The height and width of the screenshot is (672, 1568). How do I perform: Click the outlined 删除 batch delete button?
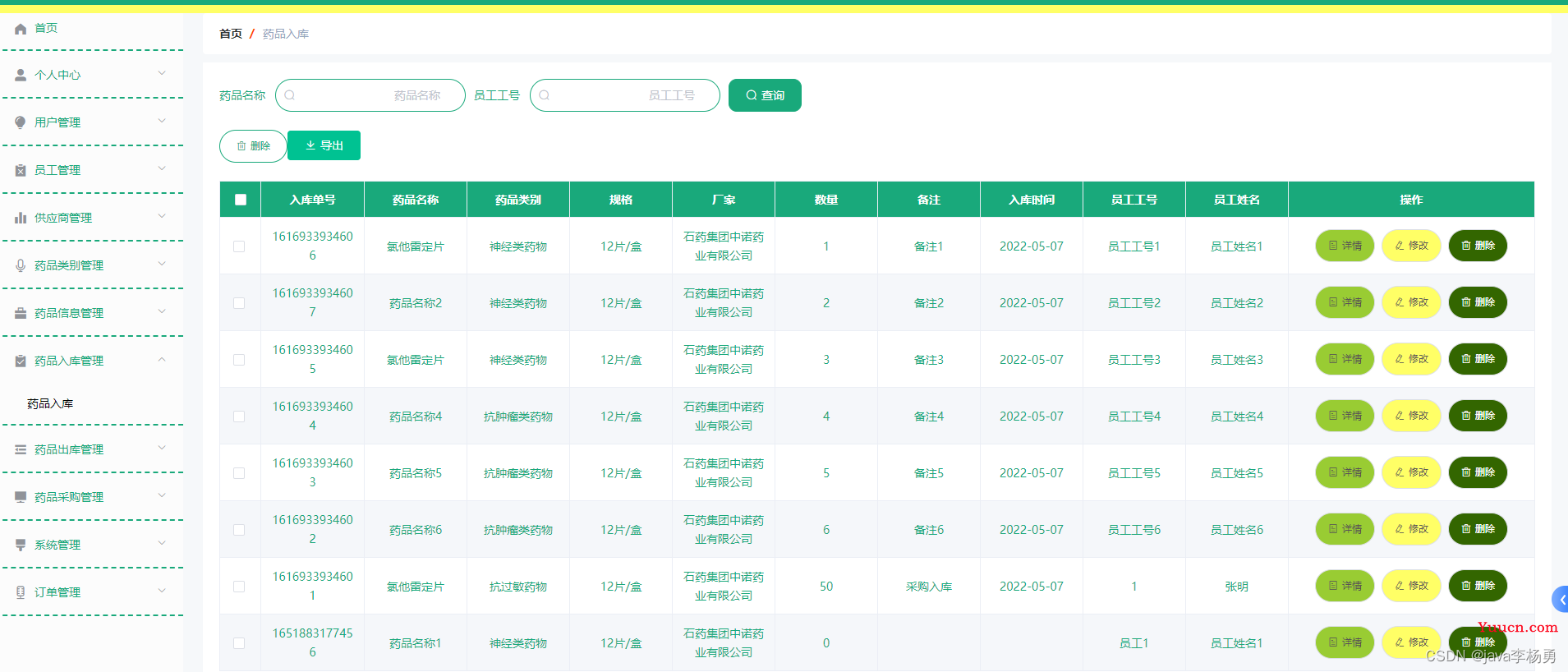pyautogui.click(x=253, y=146)
